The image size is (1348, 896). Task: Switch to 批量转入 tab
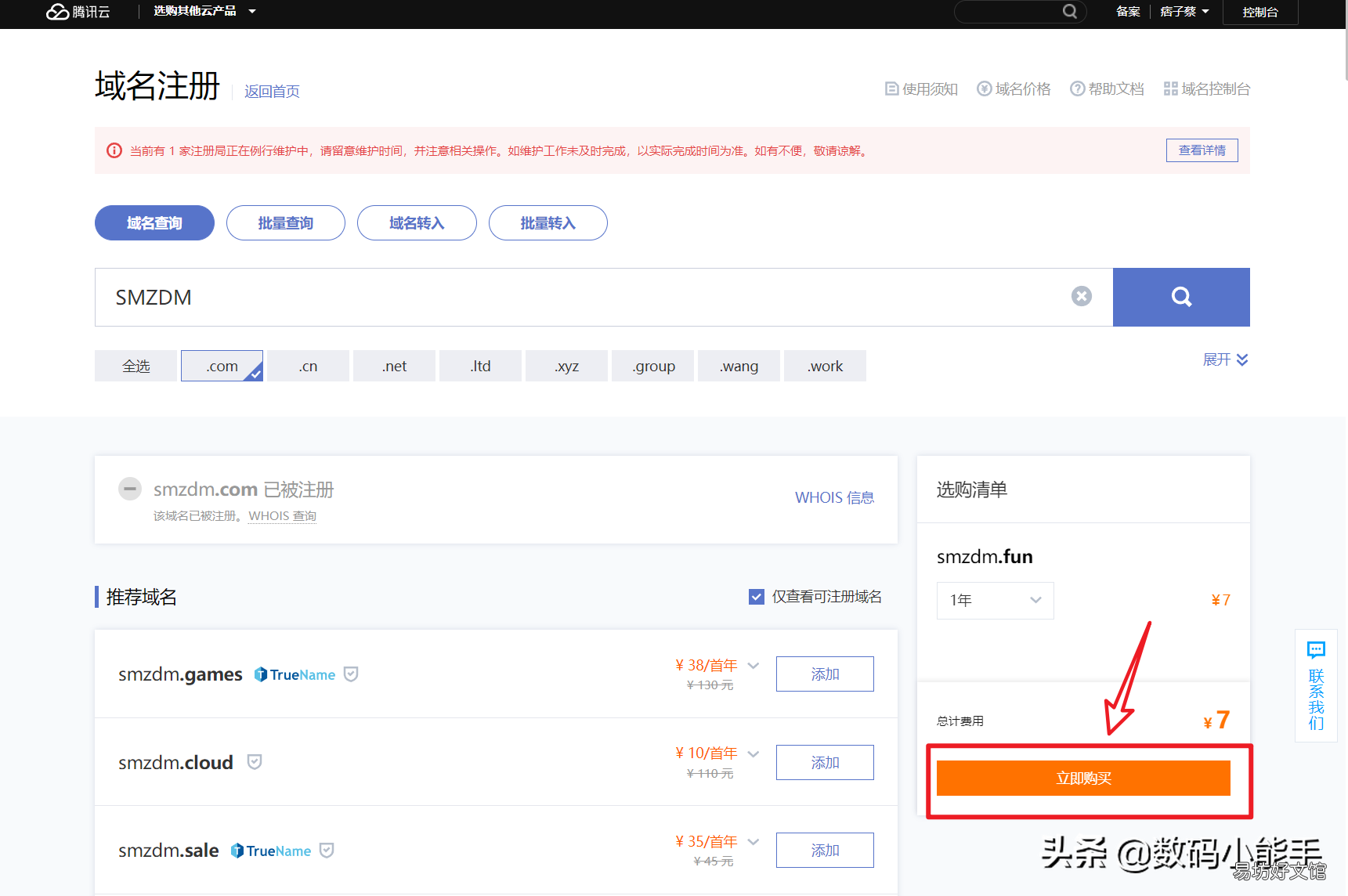(548, 223)
